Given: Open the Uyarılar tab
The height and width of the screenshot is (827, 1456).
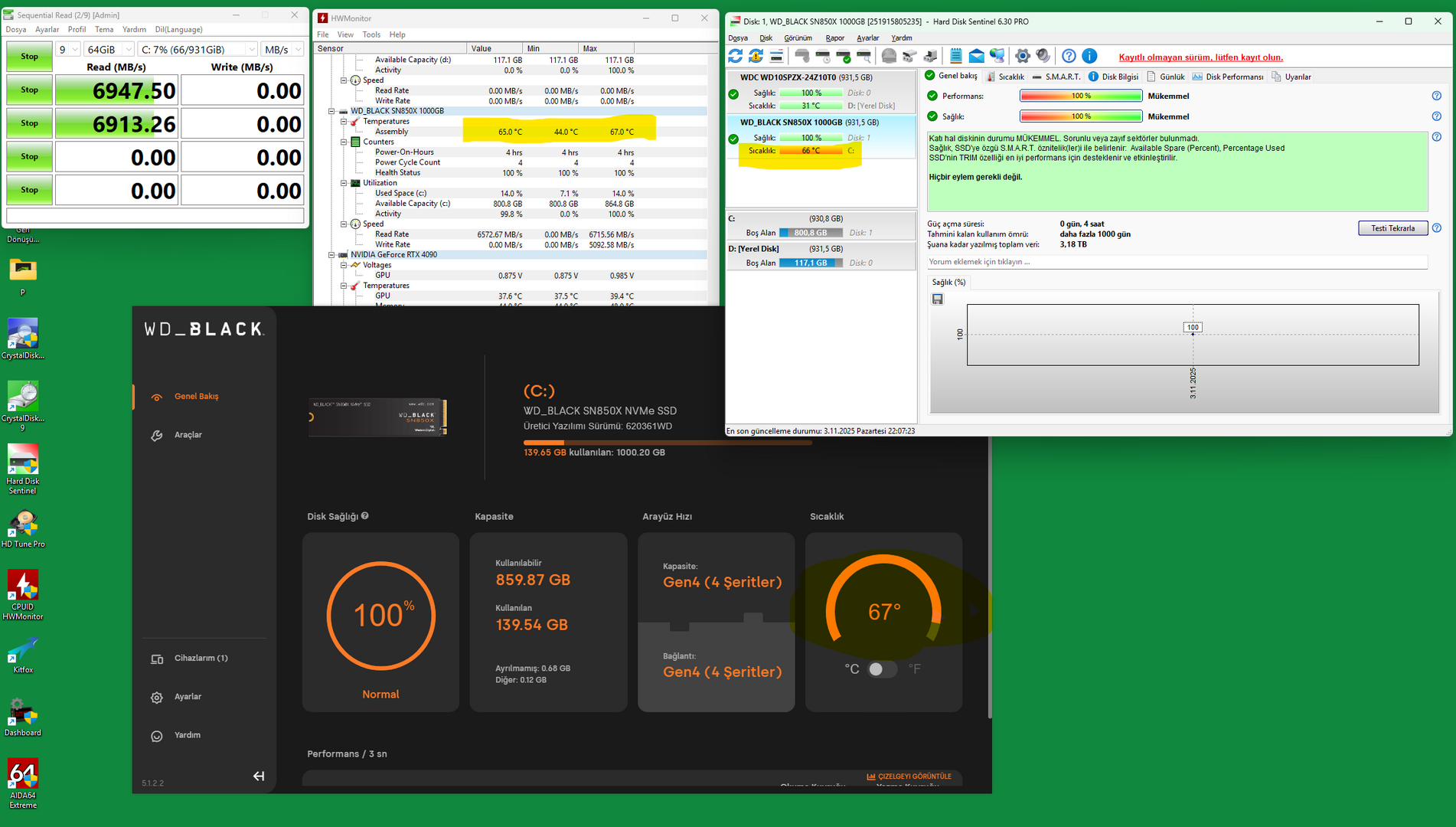Looking at the screenshot, I should pyautogui.click(x=1291, y=77).
